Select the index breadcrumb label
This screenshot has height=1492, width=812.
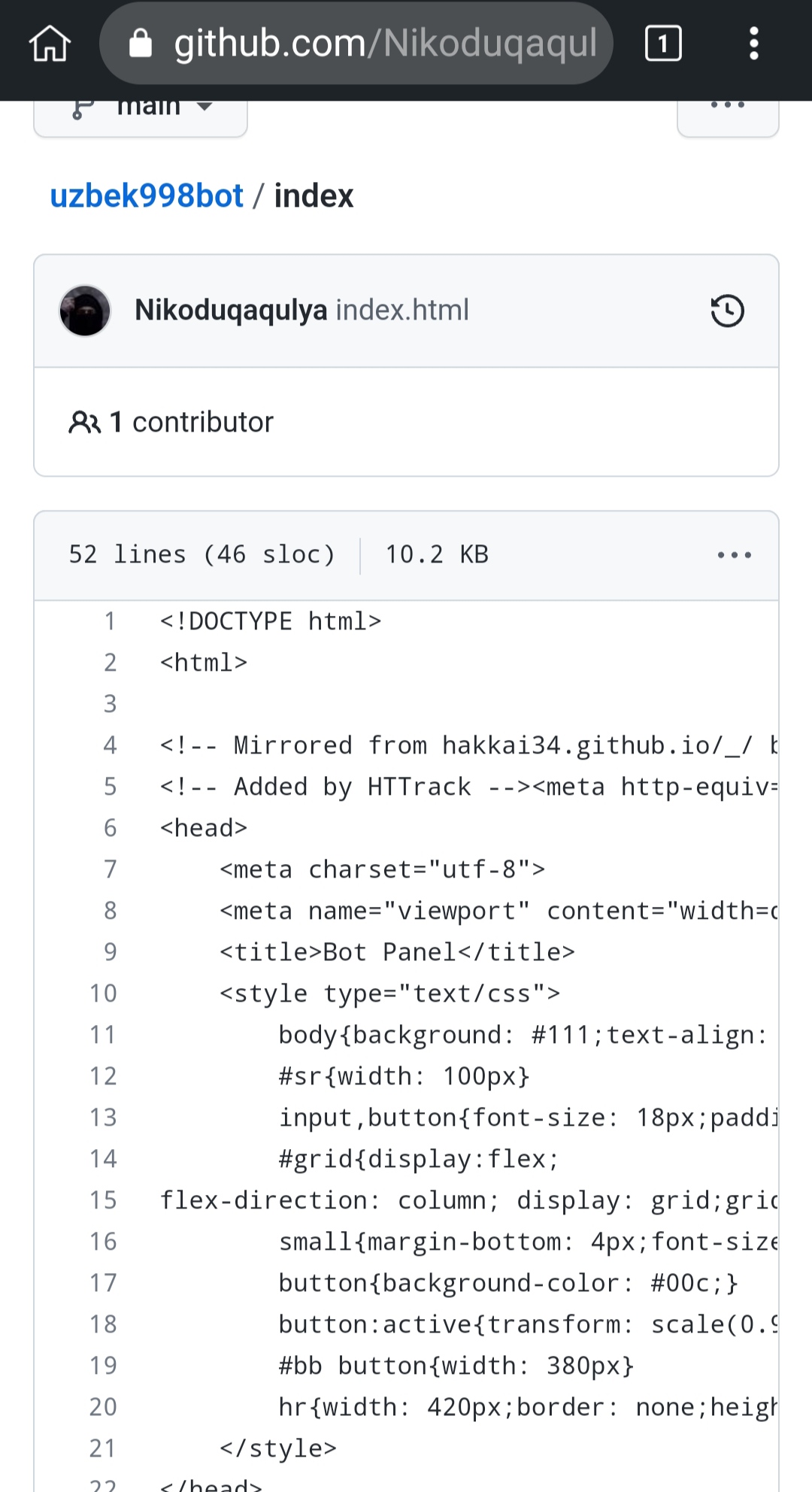point(314,196)
